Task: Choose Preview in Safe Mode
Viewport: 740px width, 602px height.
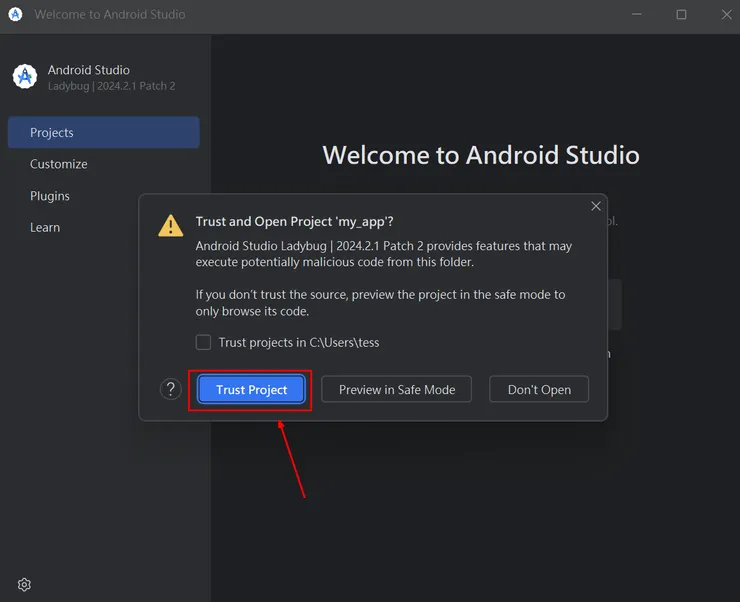Action: click(396, 389)
